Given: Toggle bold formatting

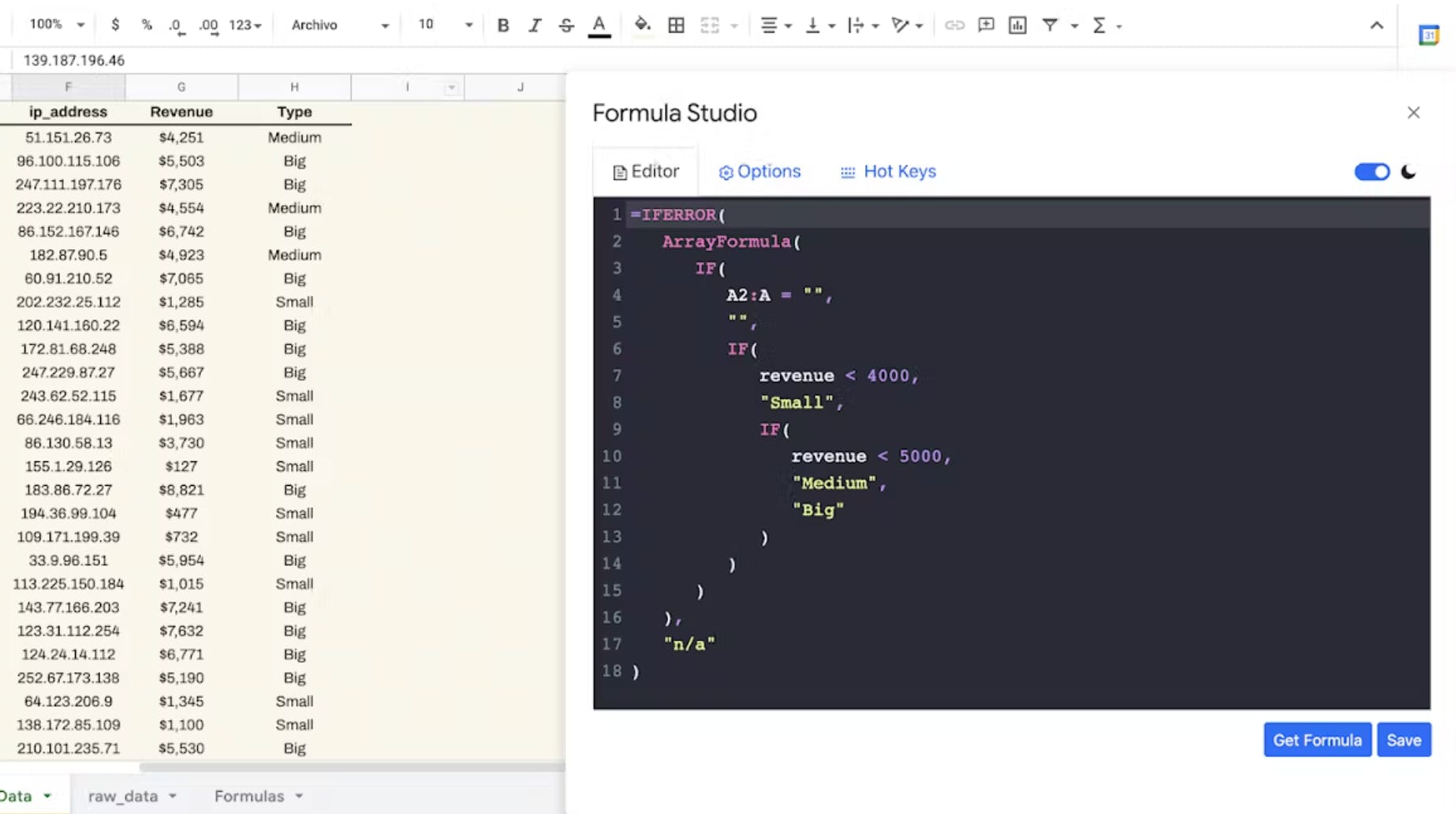Looking at the screenshot, I should [503, 25].
